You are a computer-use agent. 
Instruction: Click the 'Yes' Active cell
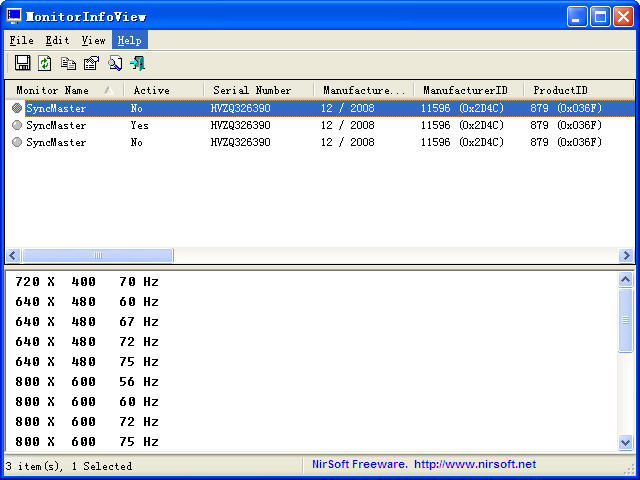coord(140,125)
